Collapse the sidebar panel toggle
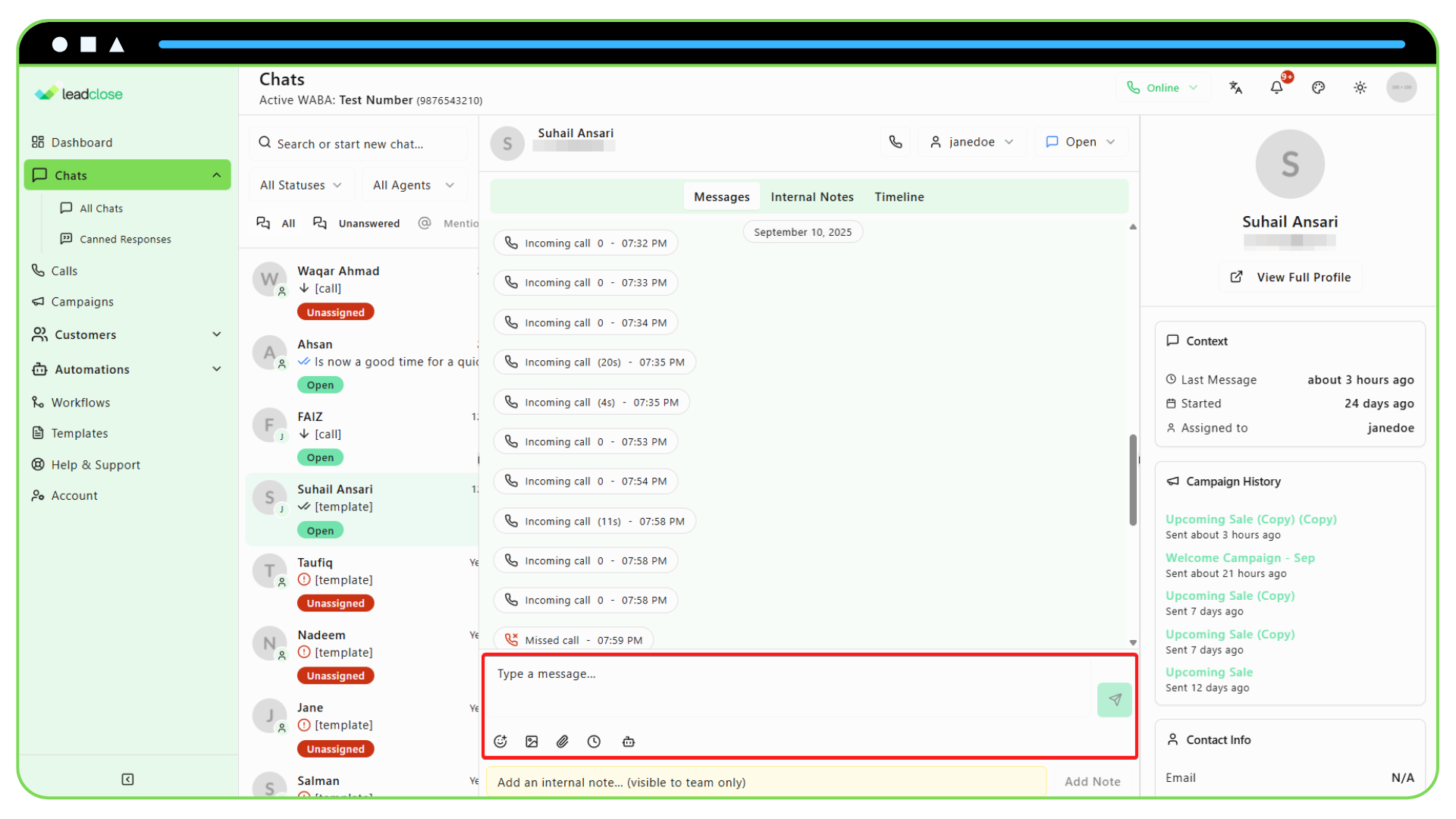The height and width of the screenshot is (819, 1456). pos(127,780)
